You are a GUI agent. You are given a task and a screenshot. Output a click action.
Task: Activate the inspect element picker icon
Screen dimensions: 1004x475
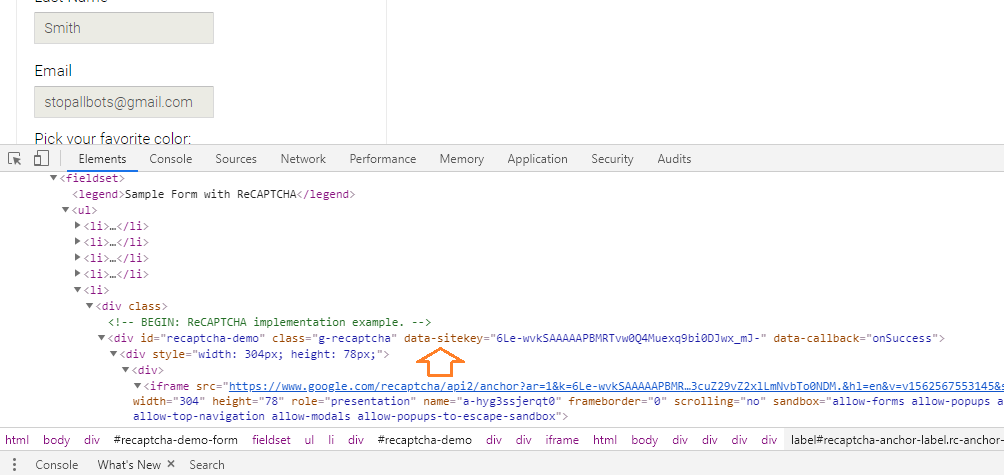click(x=15, y=159)
